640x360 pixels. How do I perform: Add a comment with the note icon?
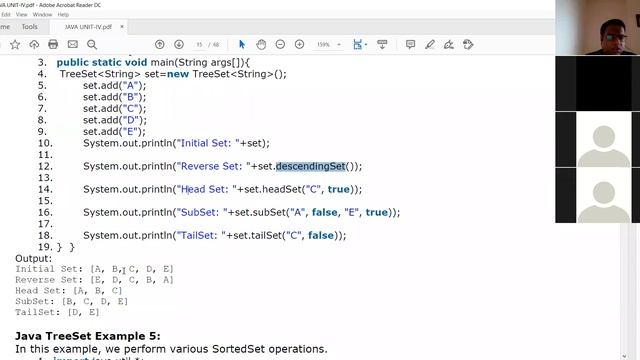(410, 44)
